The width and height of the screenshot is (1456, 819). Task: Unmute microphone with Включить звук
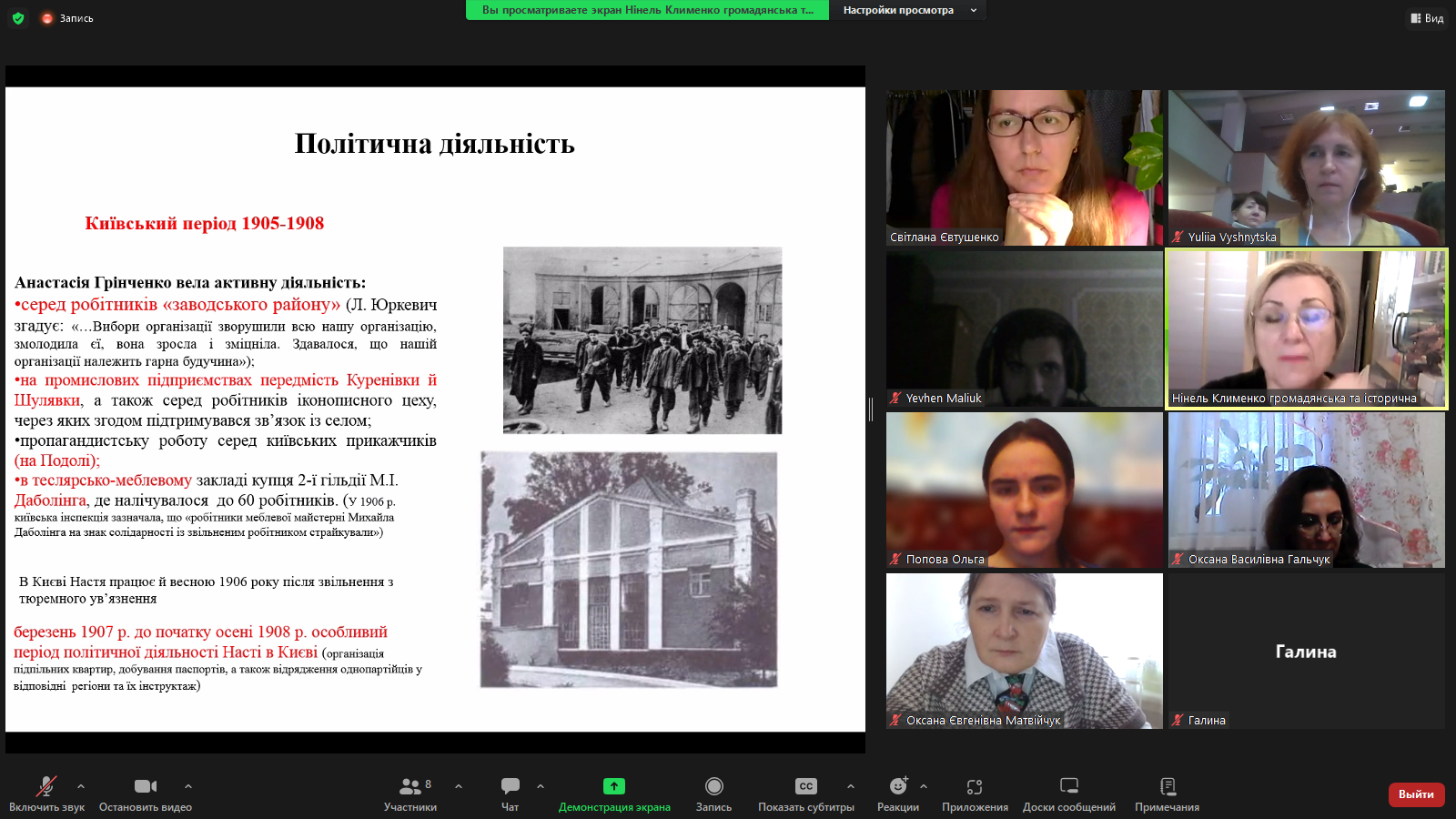coord(45,786)
